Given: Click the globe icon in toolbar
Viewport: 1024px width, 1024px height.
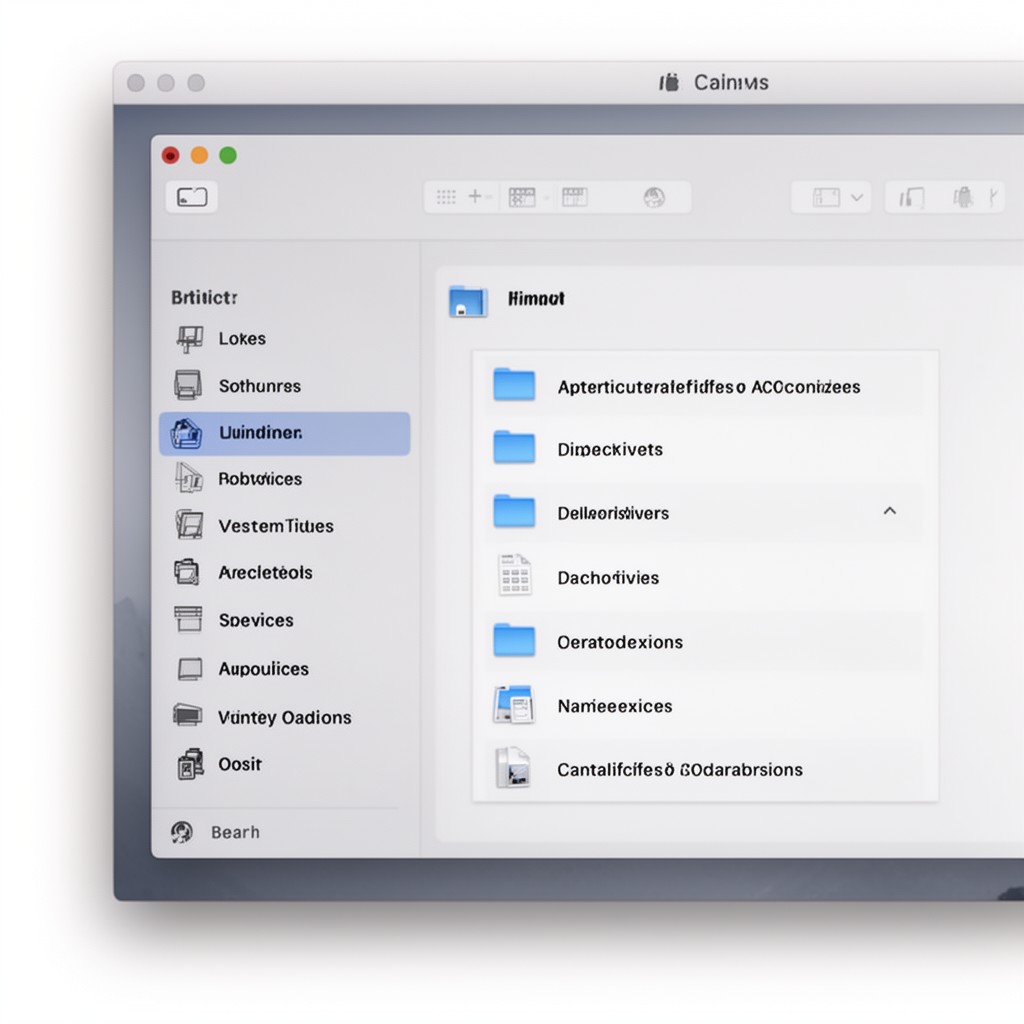Looking at the screenshot, I should coord(654,197).
